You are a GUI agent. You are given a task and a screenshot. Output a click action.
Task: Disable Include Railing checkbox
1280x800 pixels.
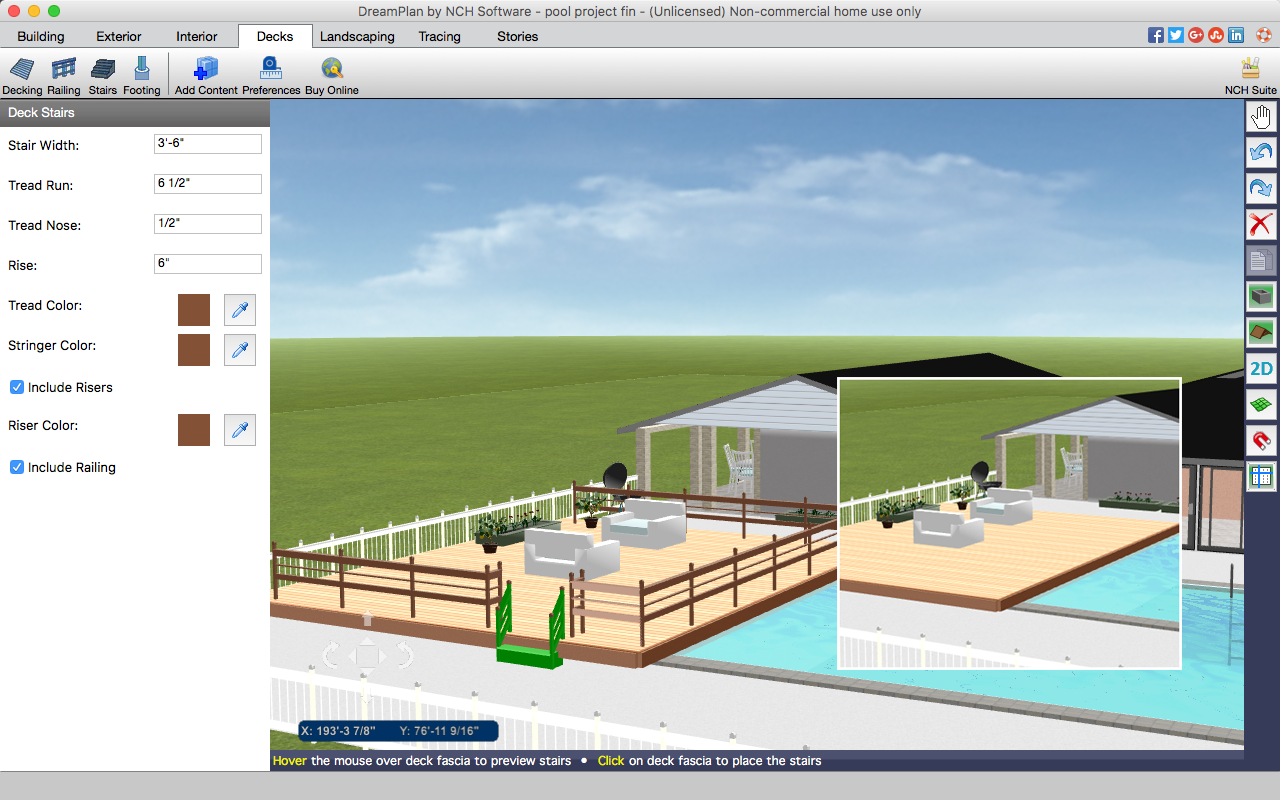(x=17, y=467)
